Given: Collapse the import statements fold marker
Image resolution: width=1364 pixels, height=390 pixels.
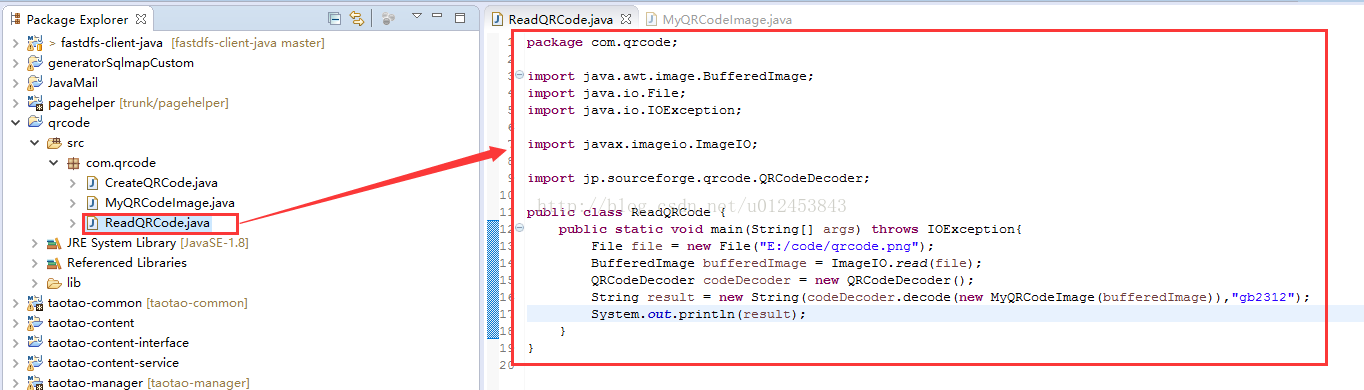Looking at the screenshot, I should point(518,76).
